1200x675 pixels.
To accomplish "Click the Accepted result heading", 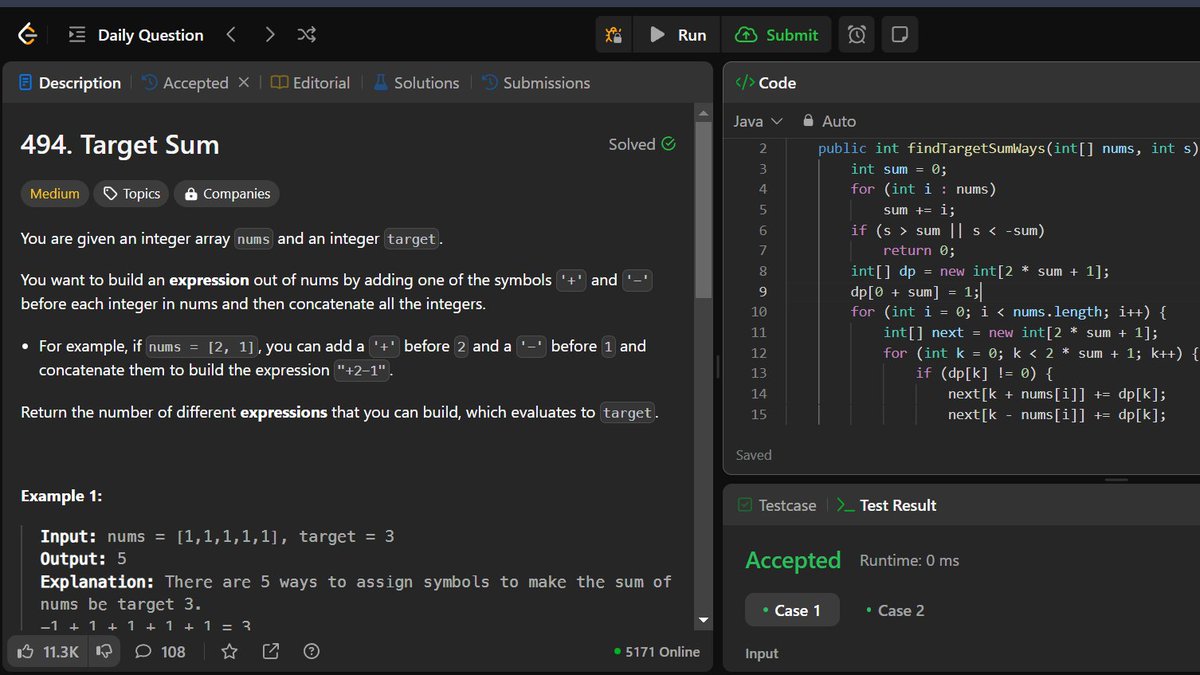I will point(793,561).
